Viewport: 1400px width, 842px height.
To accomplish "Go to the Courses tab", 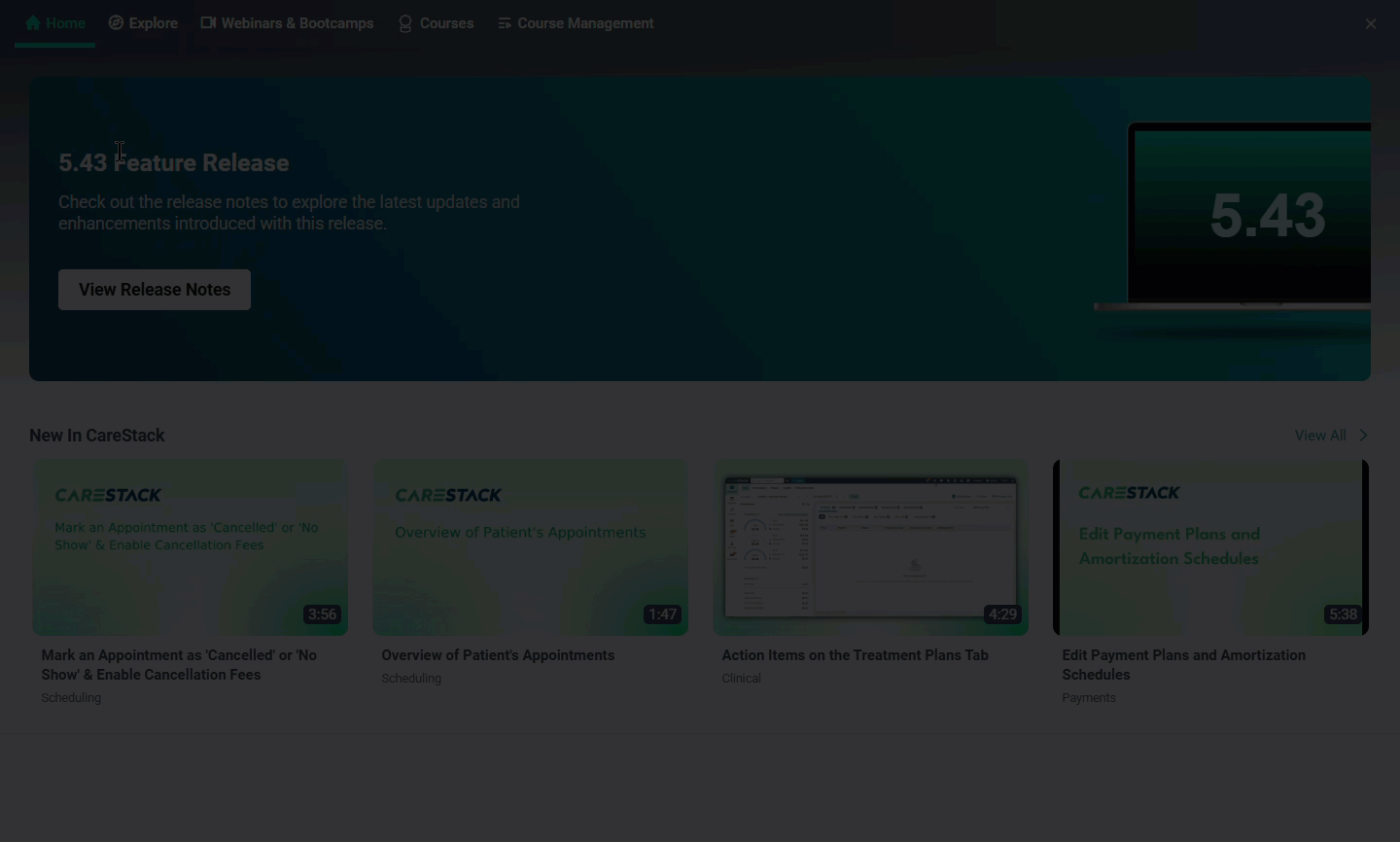I will [437, 23].
